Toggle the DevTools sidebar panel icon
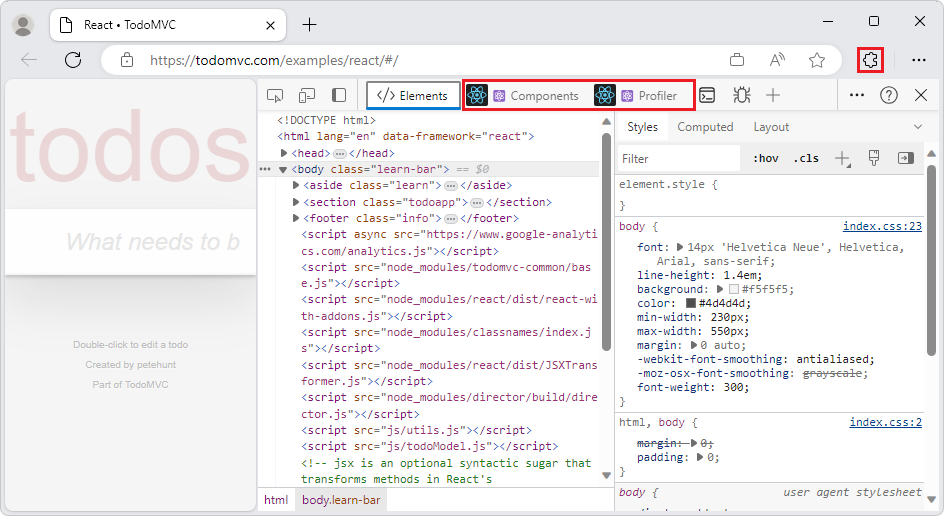This screenshot has width=944, height=516. click(x=339, y=95)
